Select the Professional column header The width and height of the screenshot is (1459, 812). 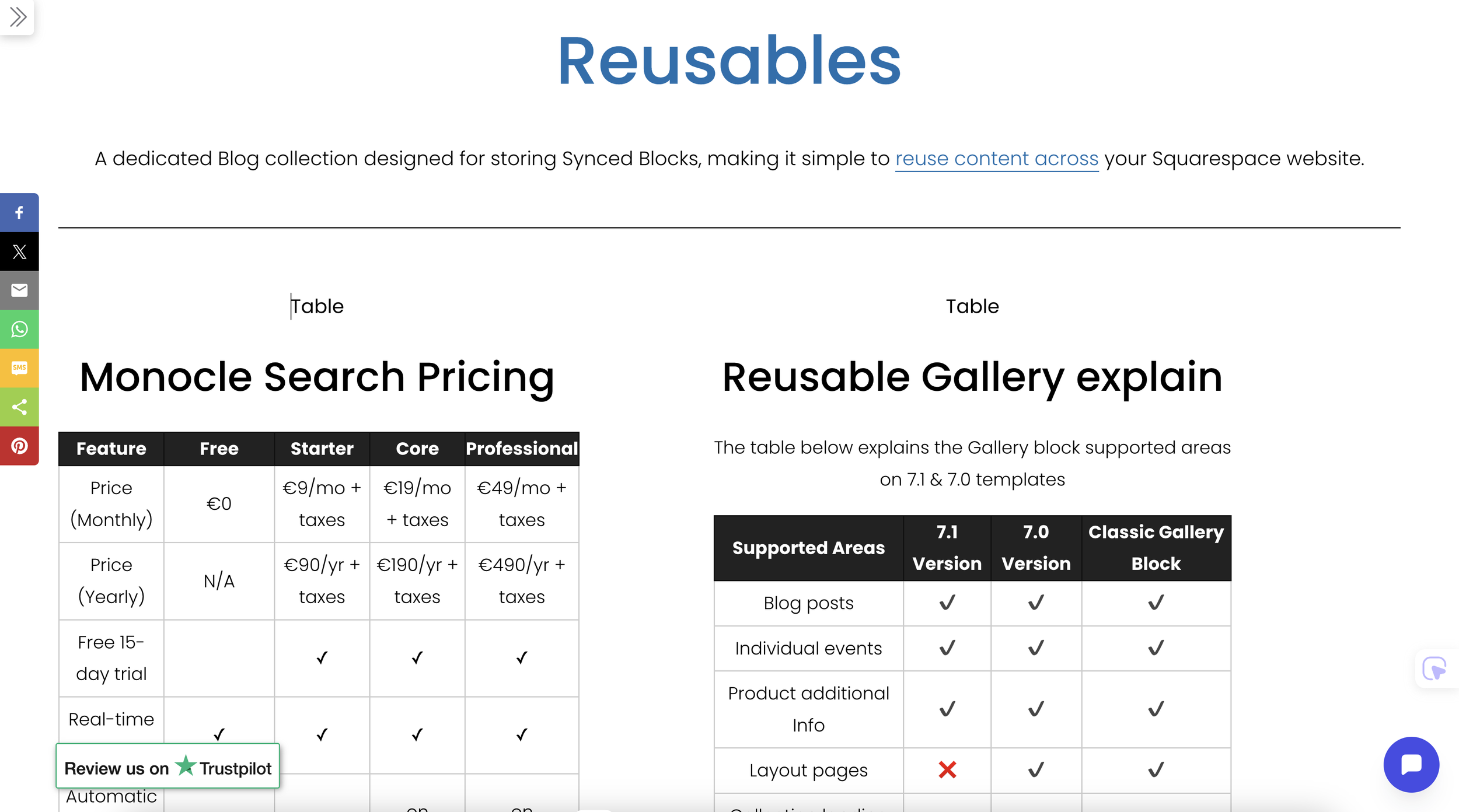(521, 449)
